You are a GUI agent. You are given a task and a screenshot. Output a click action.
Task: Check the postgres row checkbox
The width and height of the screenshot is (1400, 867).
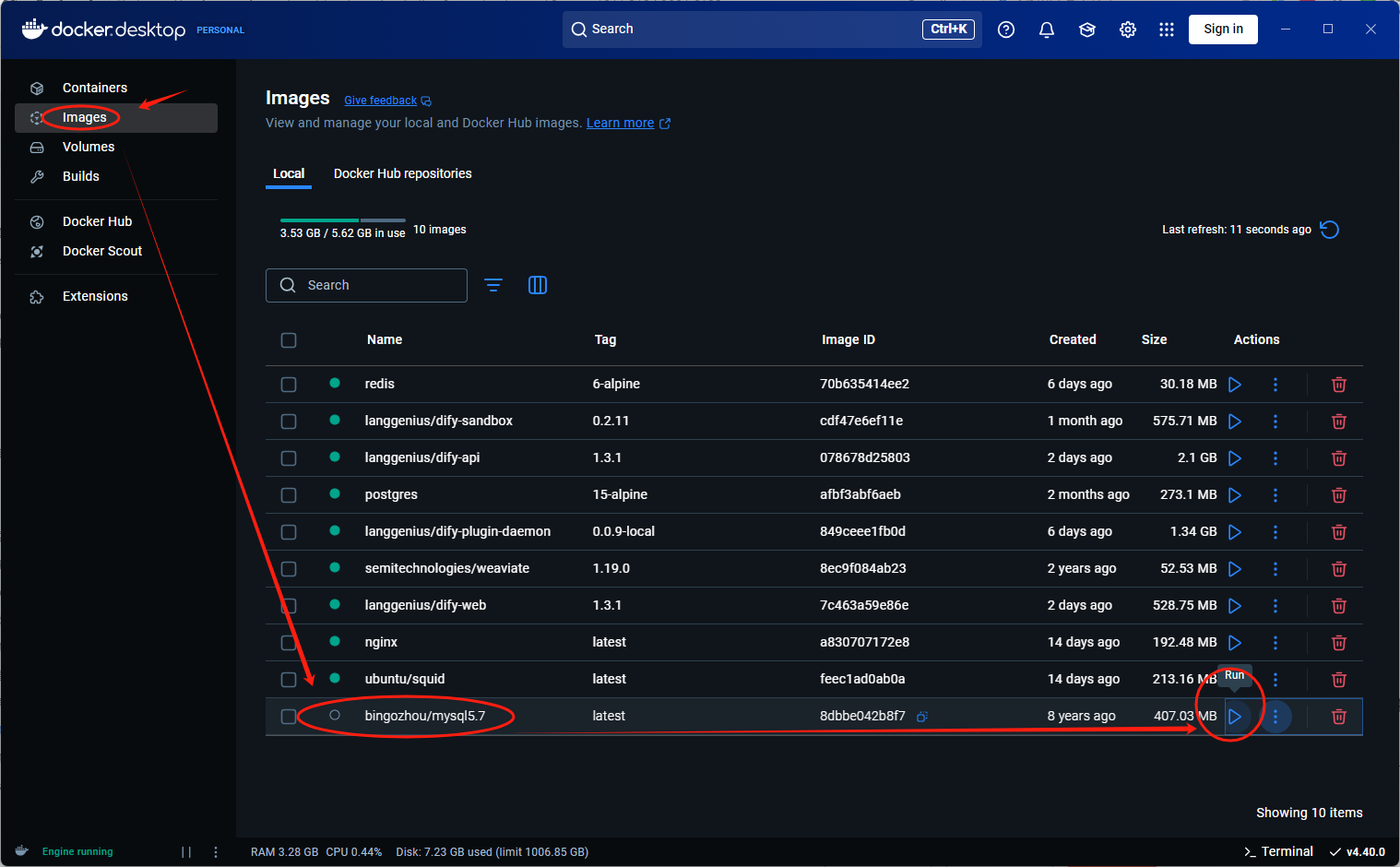289,495
